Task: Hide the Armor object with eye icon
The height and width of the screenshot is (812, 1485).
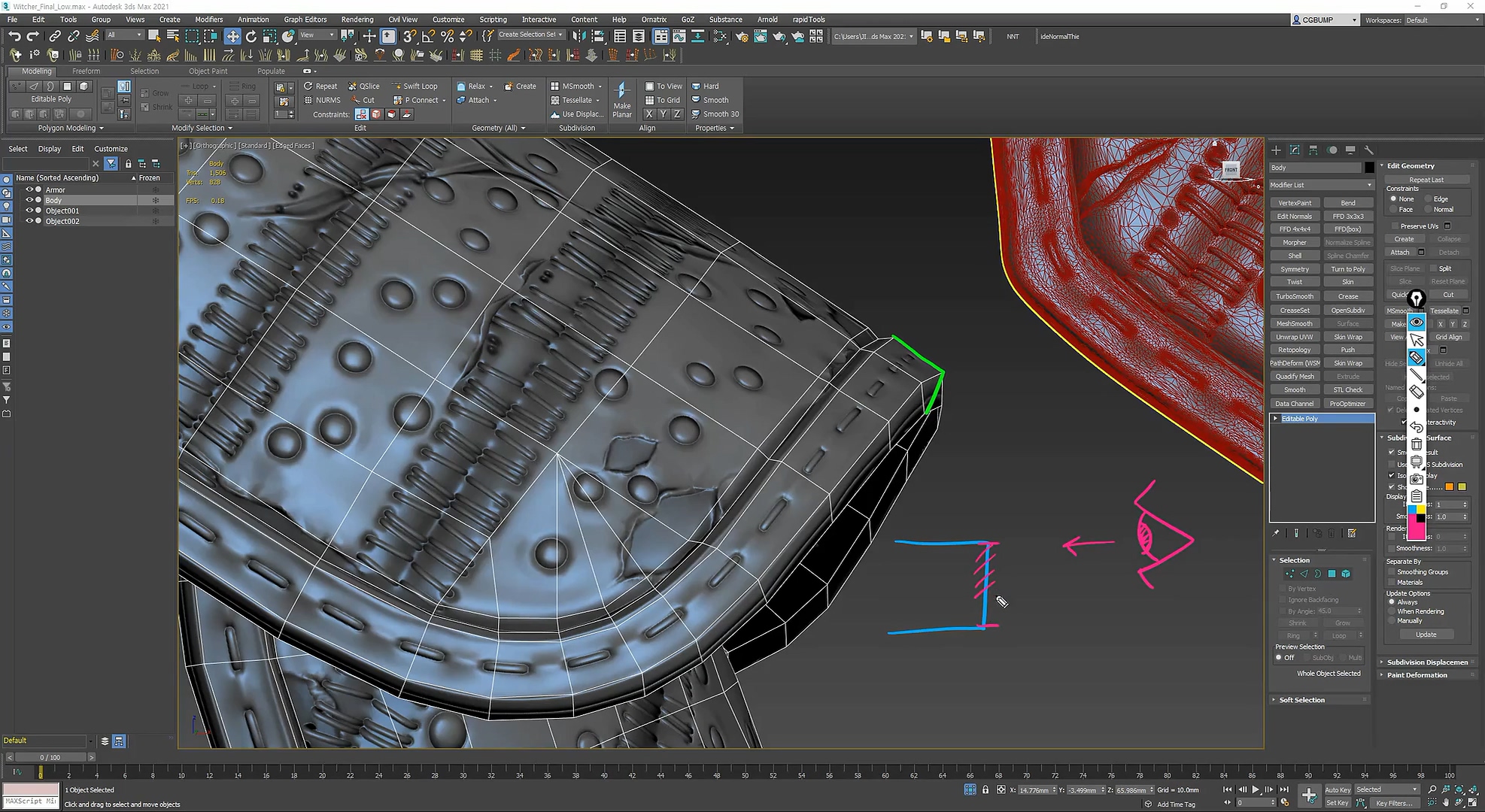Action: point(29,190)
